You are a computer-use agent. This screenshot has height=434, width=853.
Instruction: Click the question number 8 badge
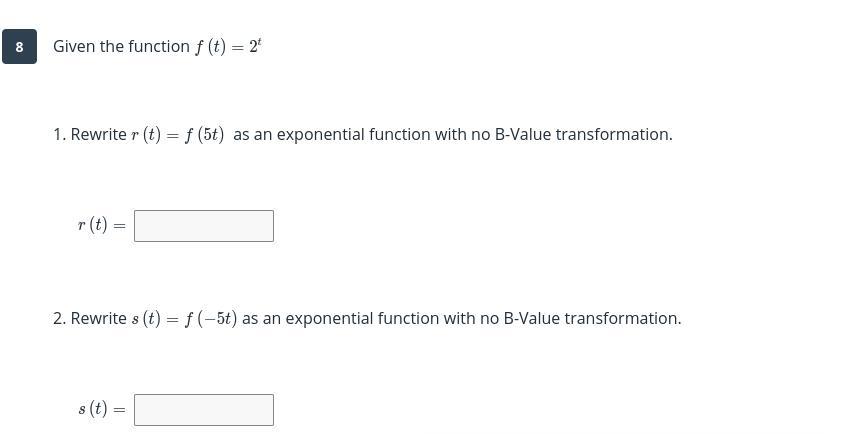pos(19,47)
